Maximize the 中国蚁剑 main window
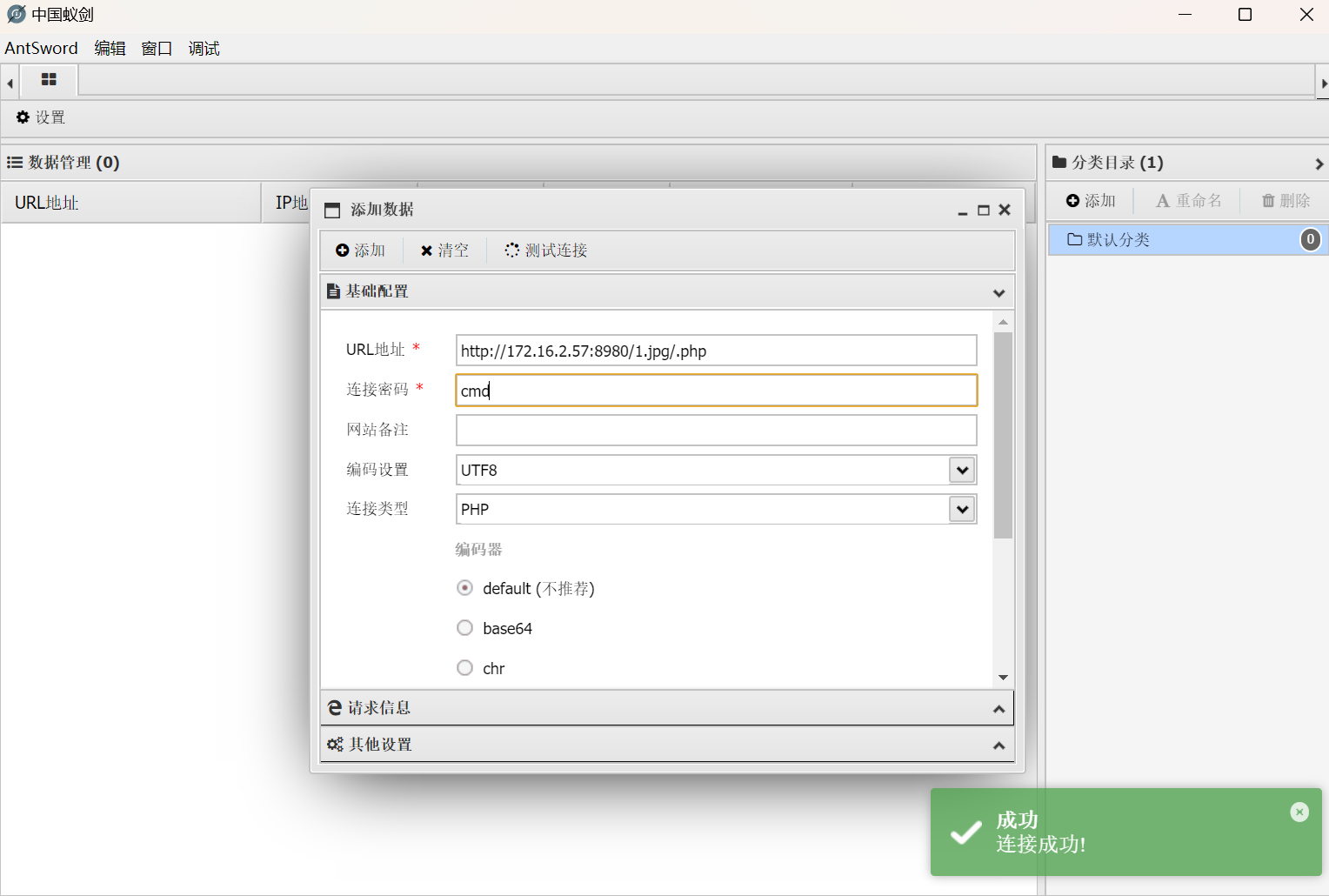The height and width of the screenshot is (896, 1329). click(1245, 15)
